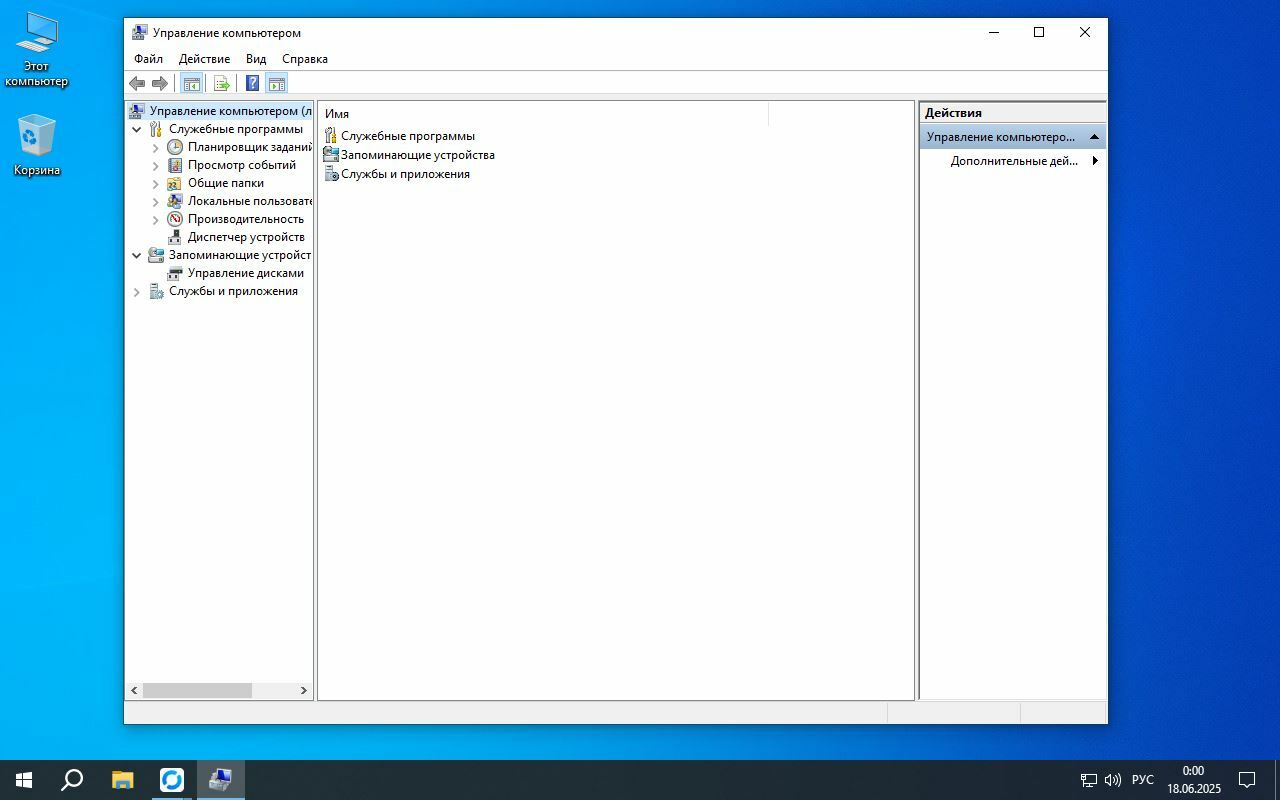Viewport: 1280px width, 800px height.
Task: Toggle the console tree pane toolbar button
Action: (x=192, y=84)
